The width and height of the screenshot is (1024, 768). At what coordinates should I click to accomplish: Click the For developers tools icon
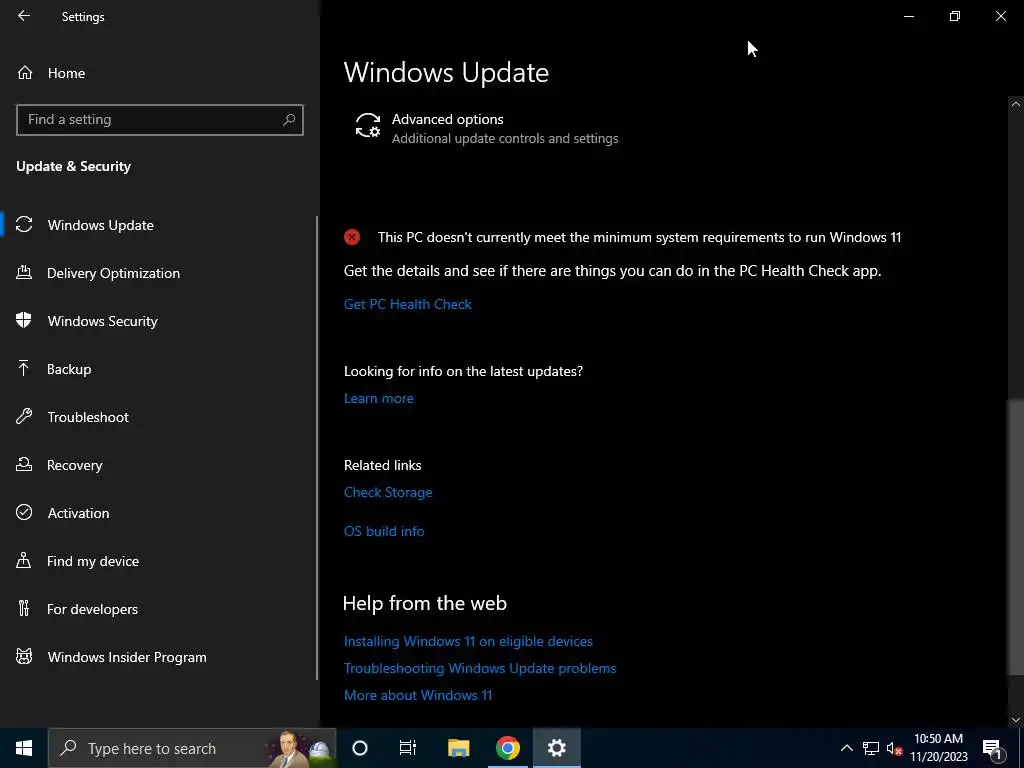tap(24, 609)
